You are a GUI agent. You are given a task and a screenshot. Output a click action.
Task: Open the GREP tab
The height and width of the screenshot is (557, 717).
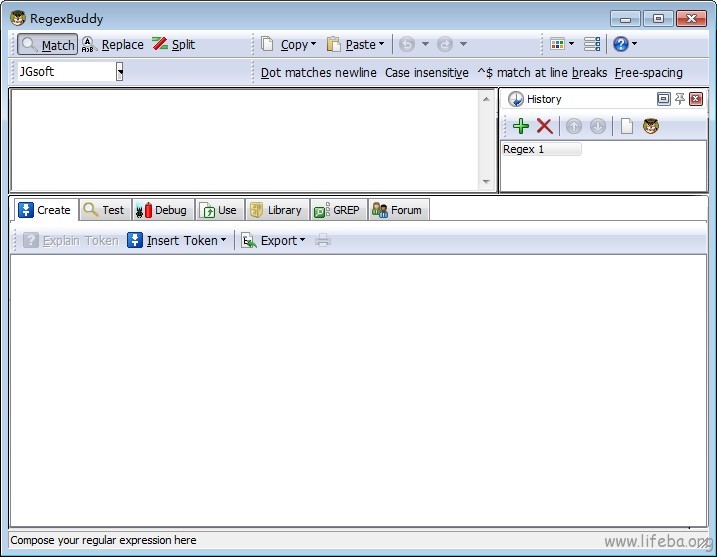point(338,210)
